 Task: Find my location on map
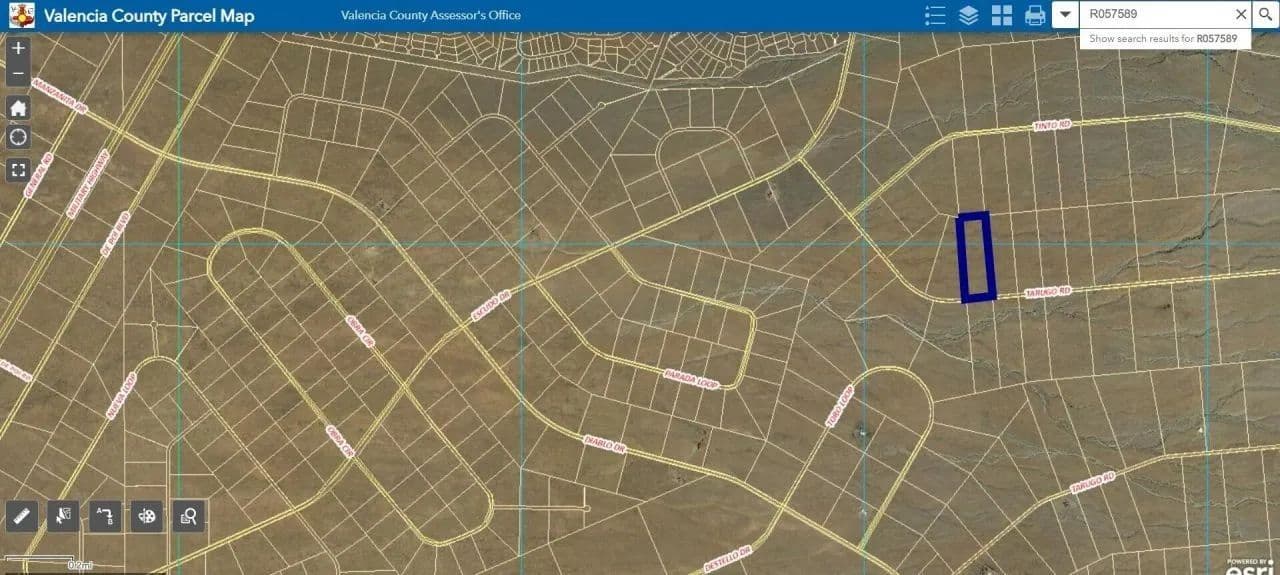tap(18, 137)
